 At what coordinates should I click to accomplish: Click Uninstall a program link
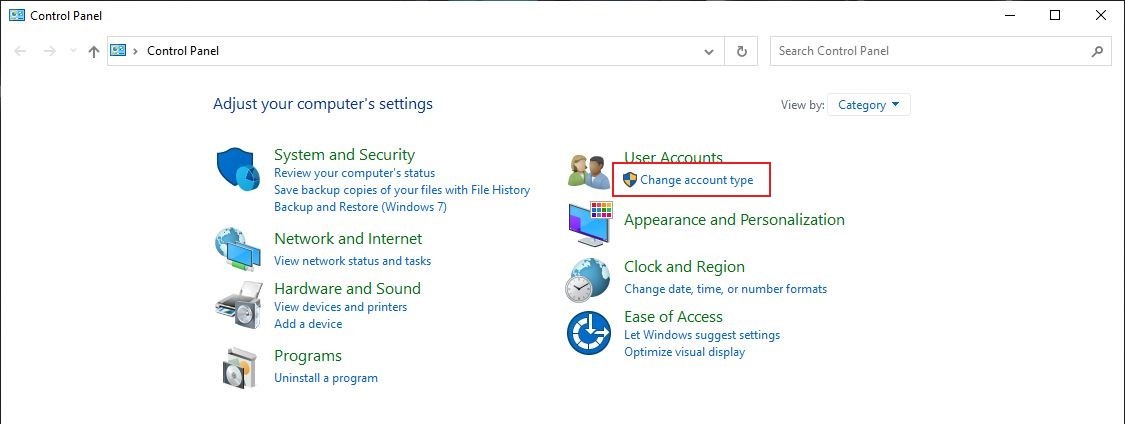(x=326, y=378)
